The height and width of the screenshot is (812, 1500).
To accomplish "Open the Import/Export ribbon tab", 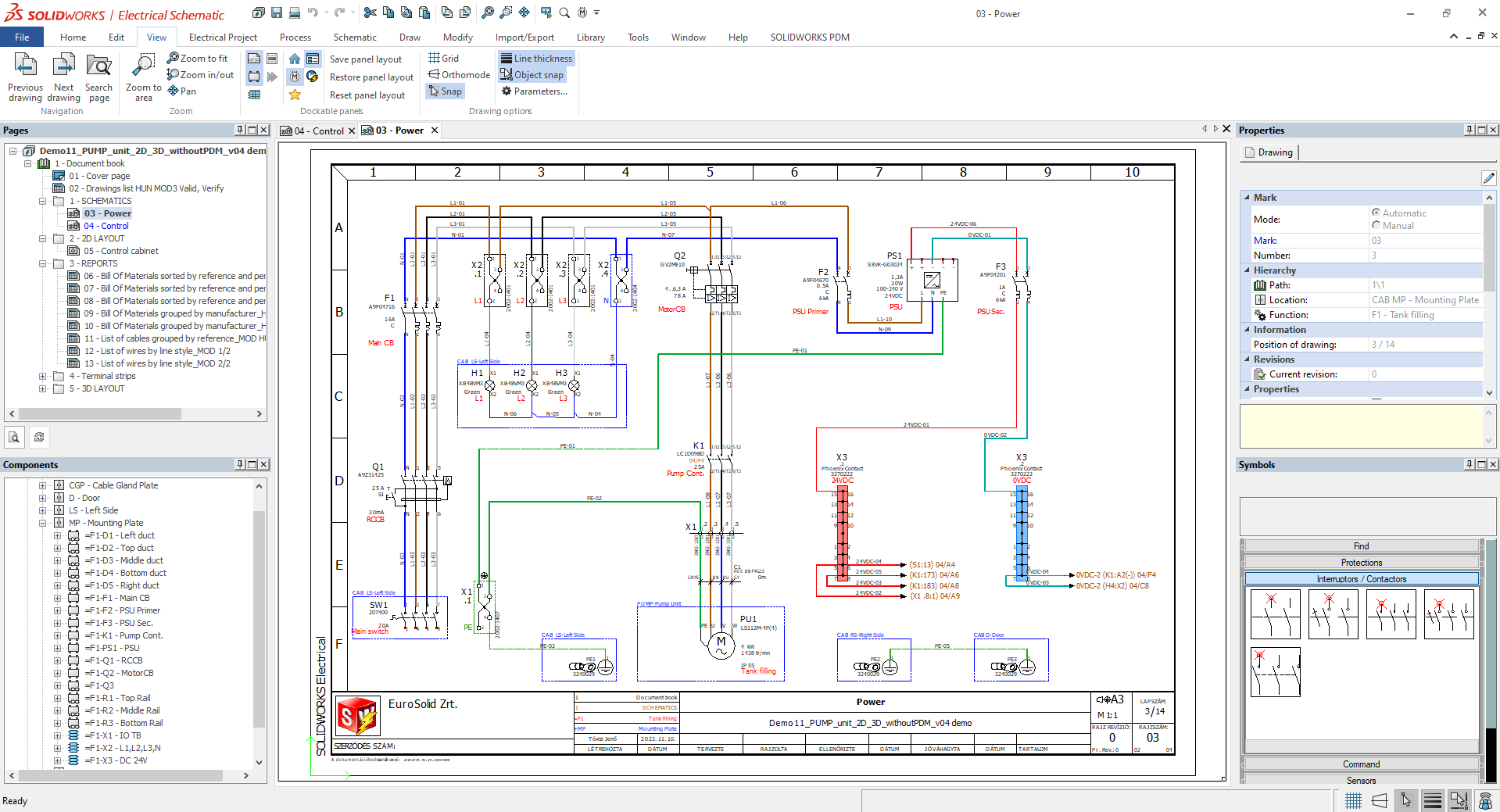I will 524,37.
